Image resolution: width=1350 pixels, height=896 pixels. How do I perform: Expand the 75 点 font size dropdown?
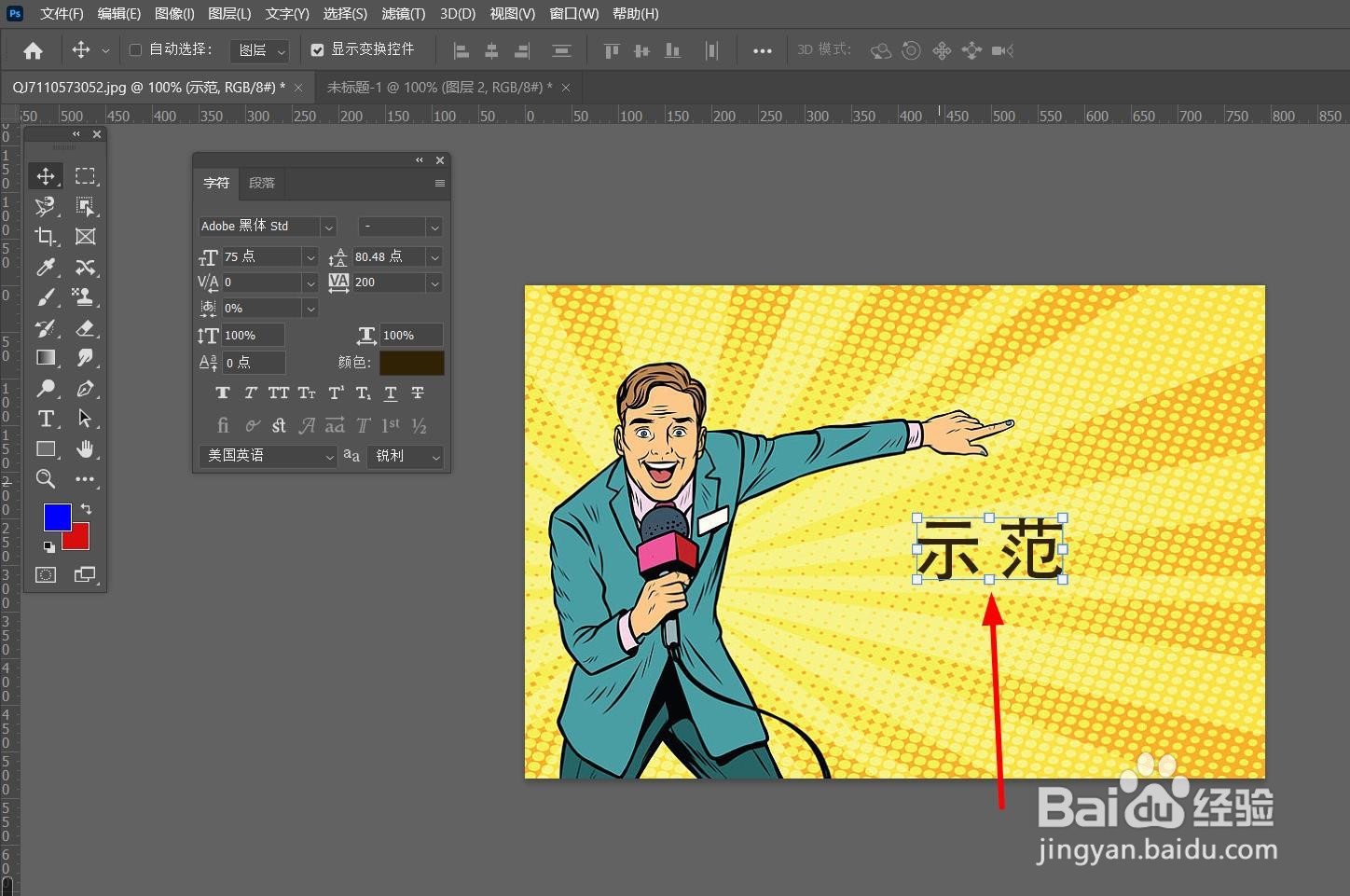tap(310, 256)
